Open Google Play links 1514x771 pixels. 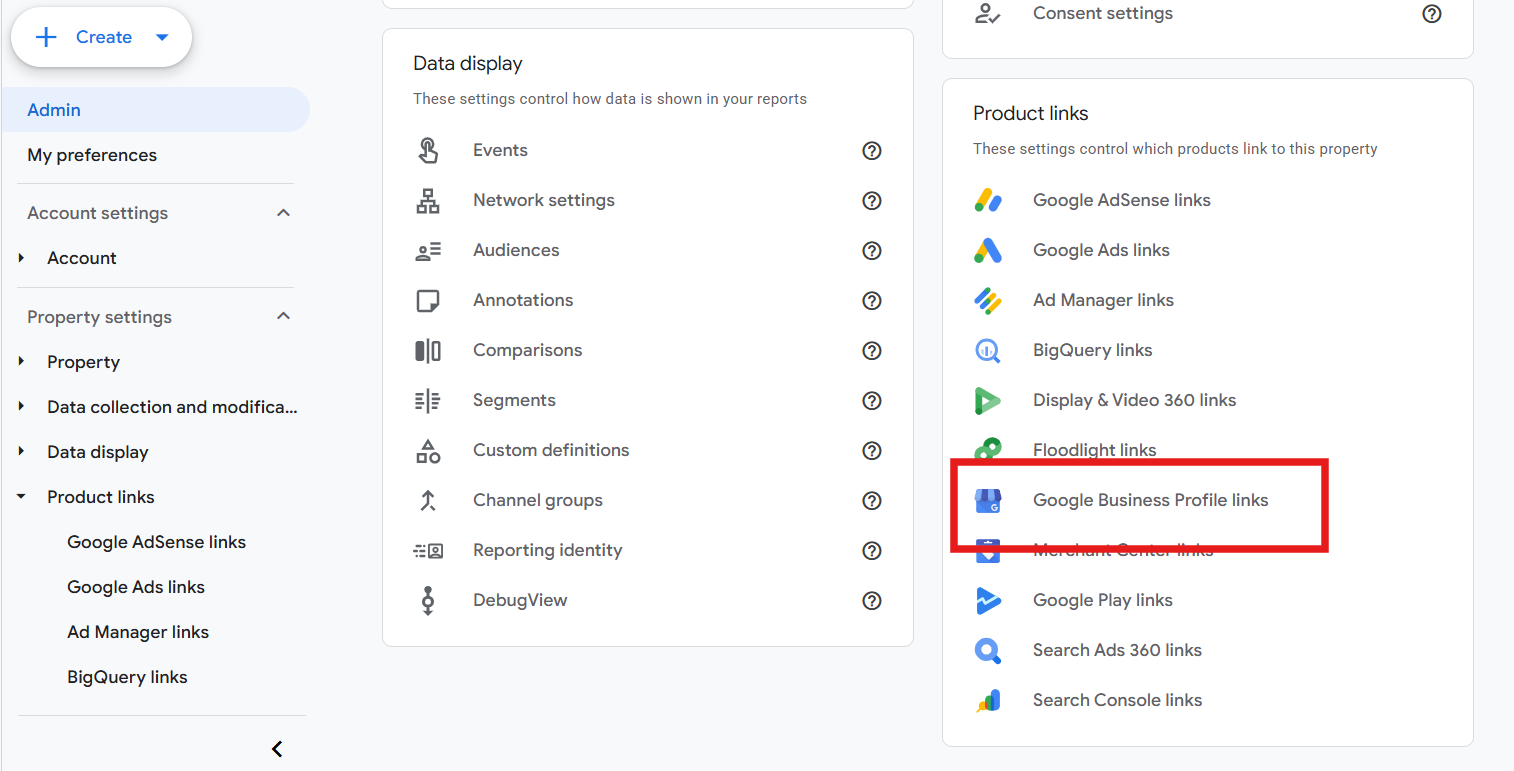point(1102,600)
